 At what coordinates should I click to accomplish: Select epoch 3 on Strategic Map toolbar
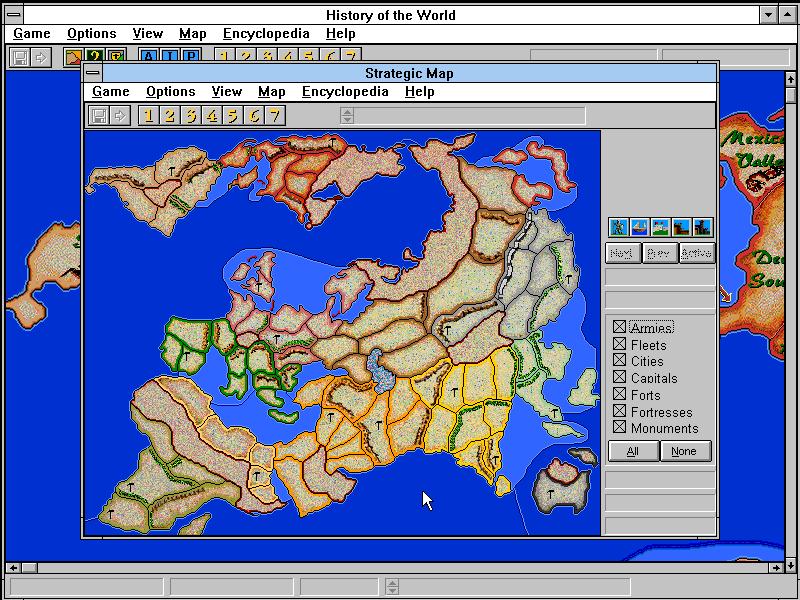coord(191,116)
